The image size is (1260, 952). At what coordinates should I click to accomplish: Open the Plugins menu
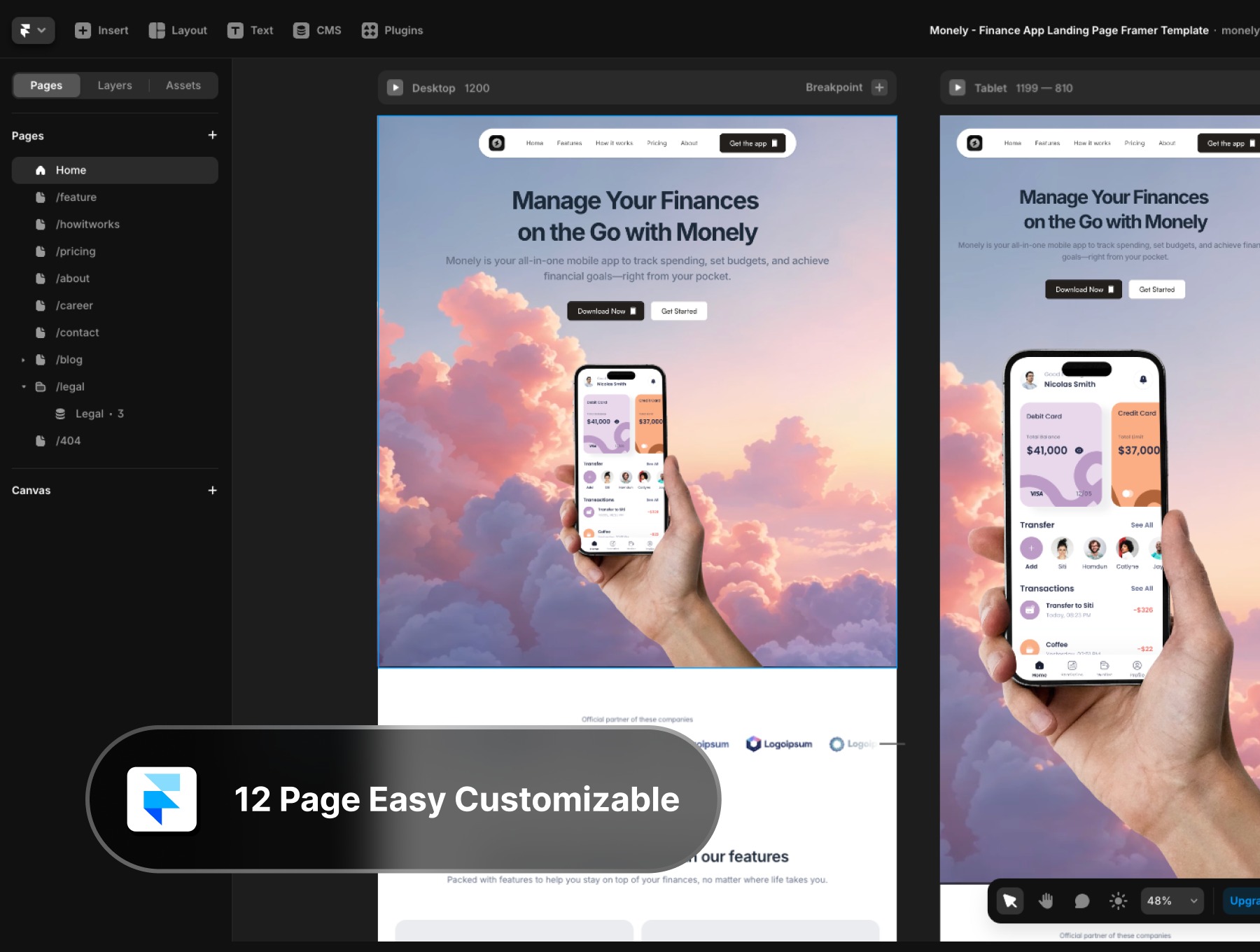(x=392, y=30)
